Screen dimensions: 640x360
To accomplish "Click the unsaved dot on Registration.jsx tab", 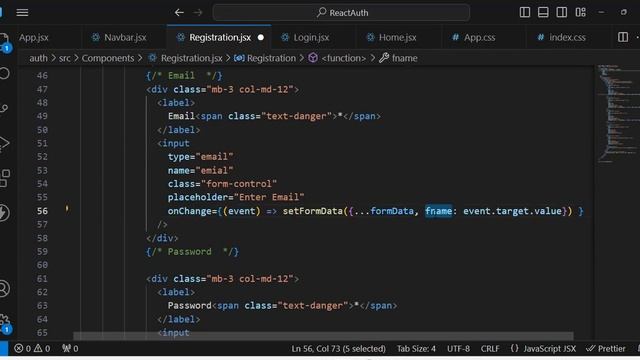I will click(260, 38).
